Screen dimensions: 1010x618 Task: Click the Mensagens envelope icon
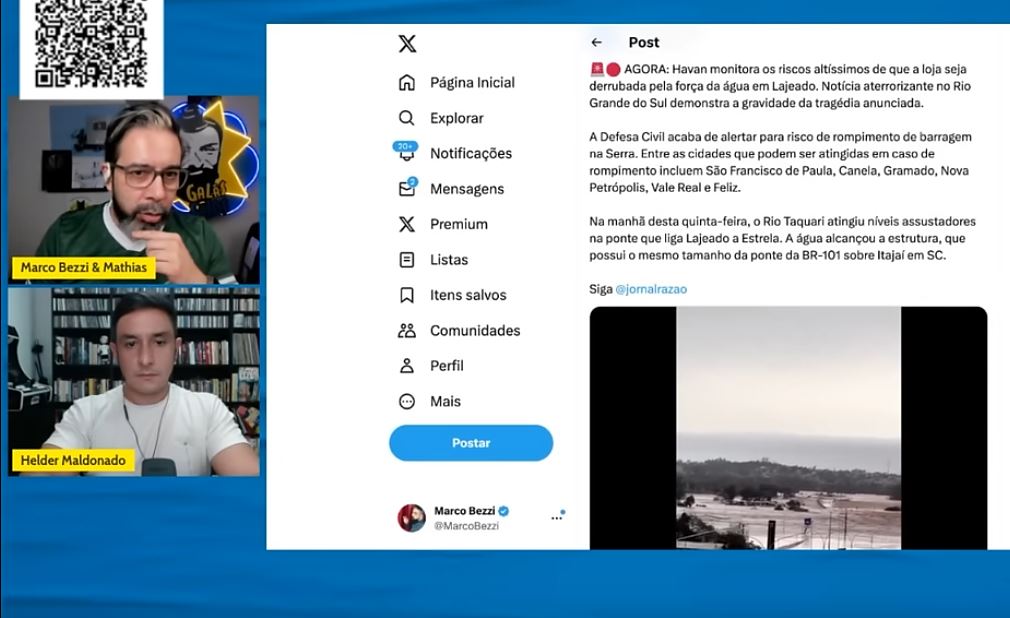pyautogui.click(x=407, y=188)
